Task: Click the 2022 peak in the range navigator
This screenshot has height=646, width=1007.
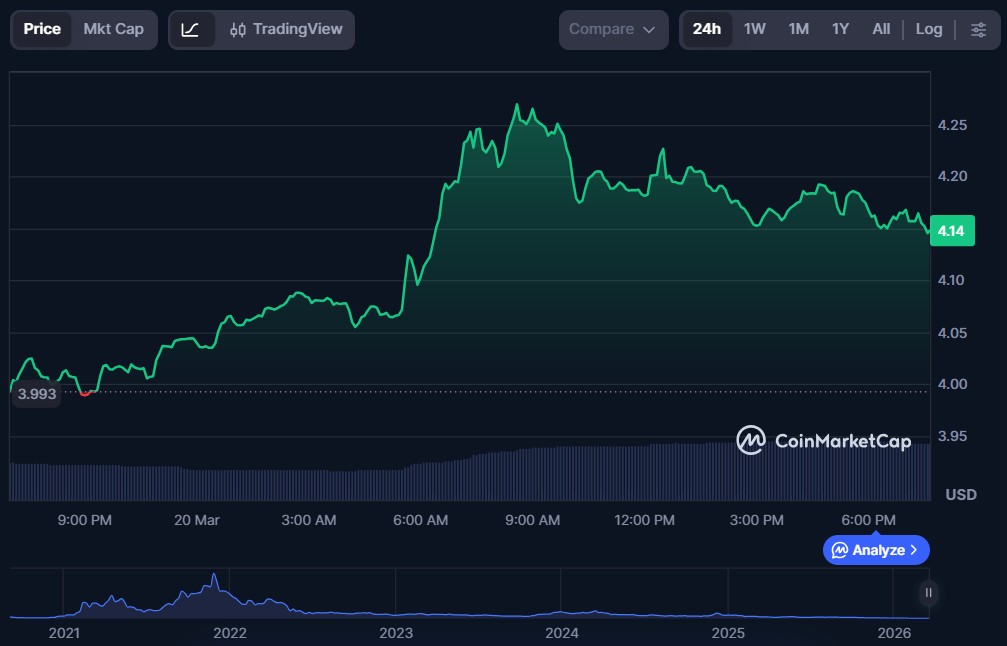Action: (214, 578)
